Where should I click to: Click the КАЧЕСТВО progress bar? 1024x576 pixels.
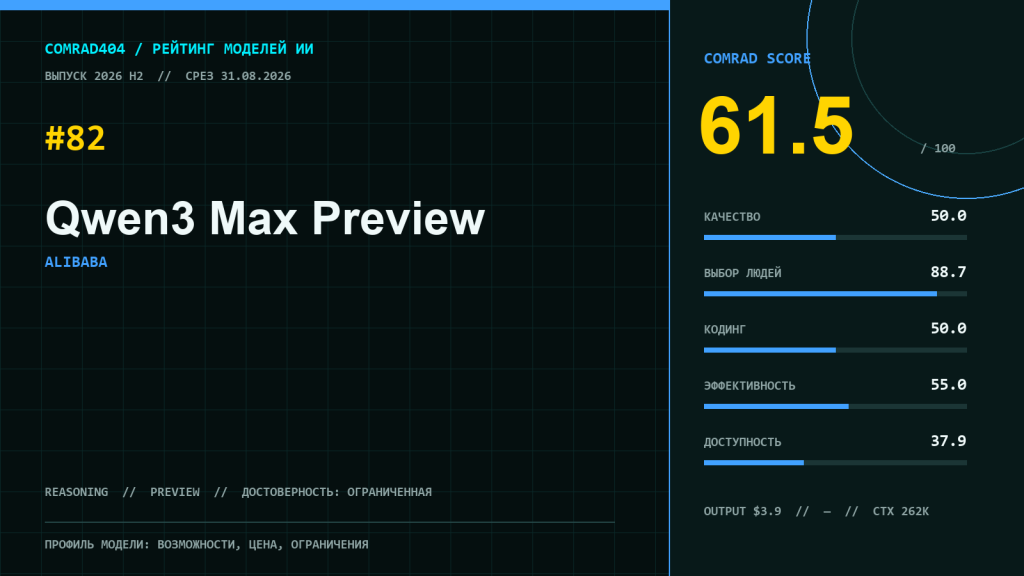(835, 238)
